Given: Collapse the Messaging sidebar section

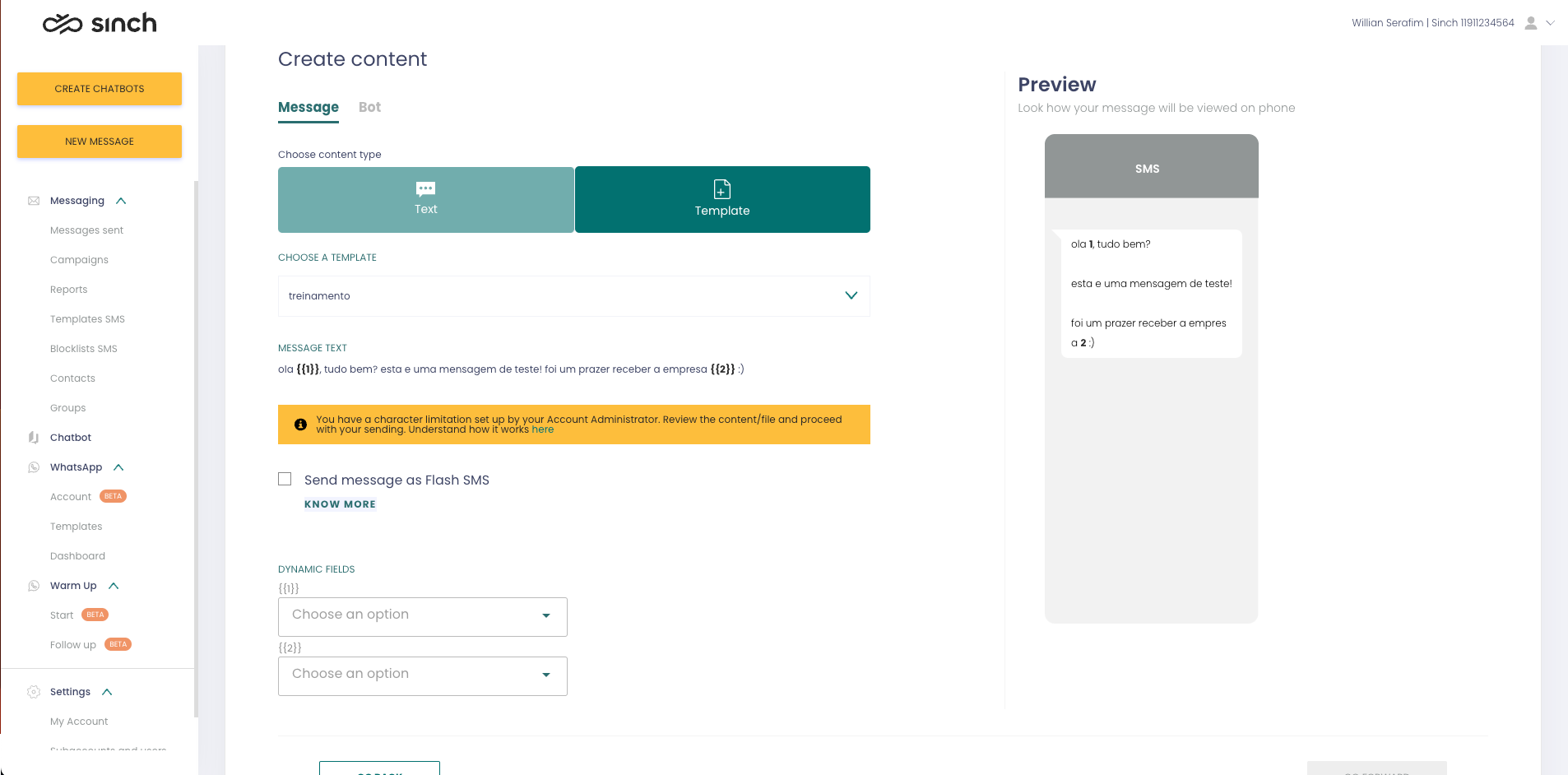Looking at the screenshot, I should point(121,201).
